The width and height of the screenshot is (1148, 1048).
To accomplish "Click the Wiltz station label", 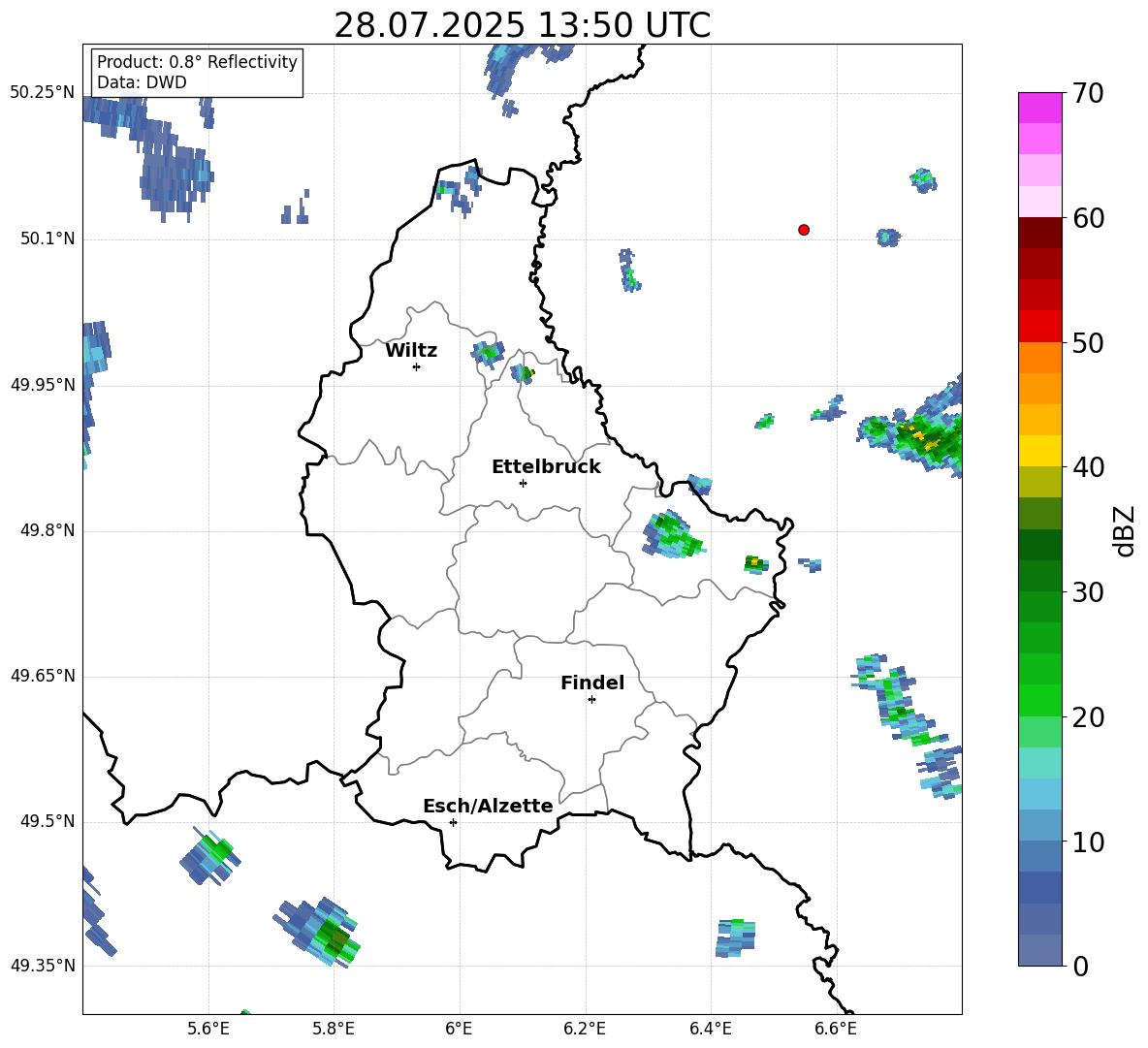I will pyautogui.click(x=411, y=351).
